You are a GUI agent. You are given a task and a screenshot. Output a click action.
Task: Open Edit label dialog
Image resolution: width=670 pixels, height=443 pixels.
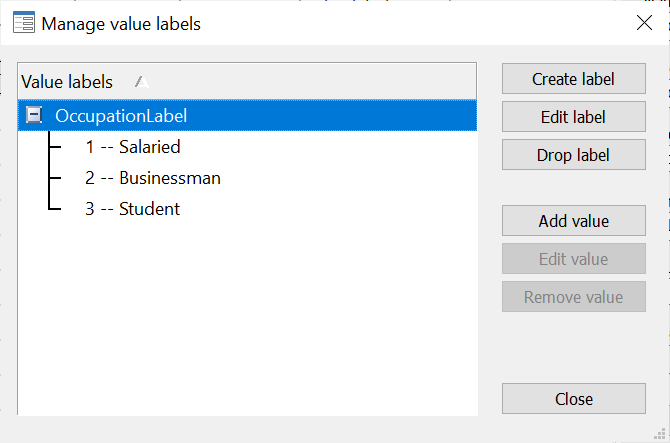click(573, 117)
